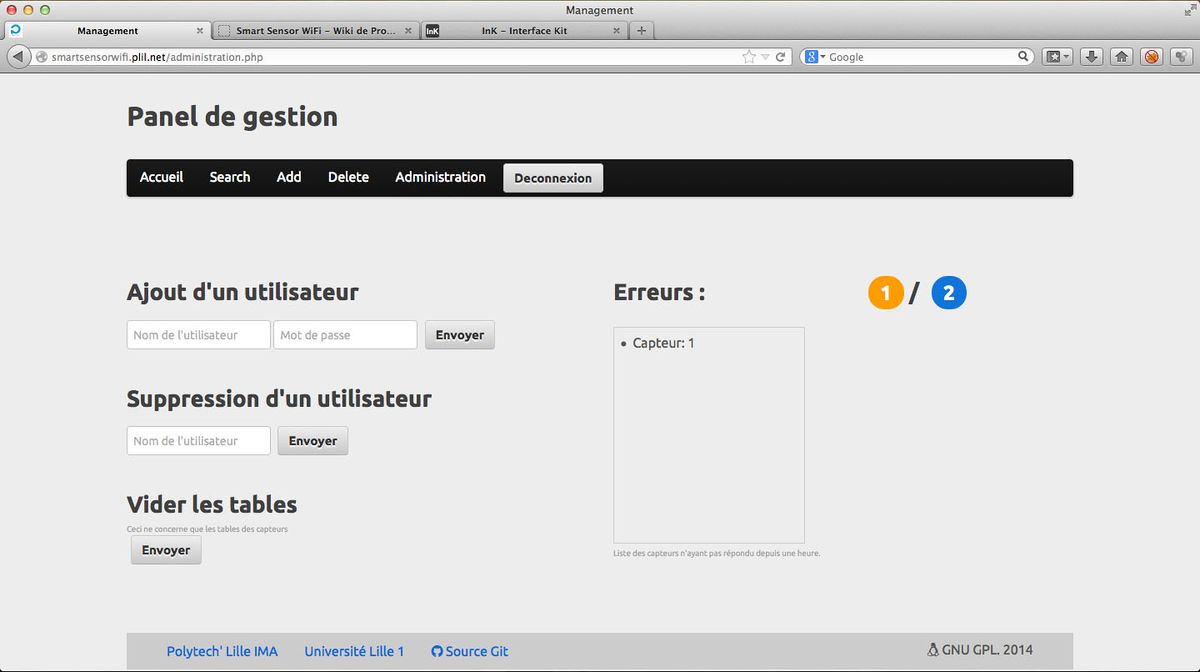Open the URL history dropdown arrow
1200x672 pixels.
coord(765,57)
